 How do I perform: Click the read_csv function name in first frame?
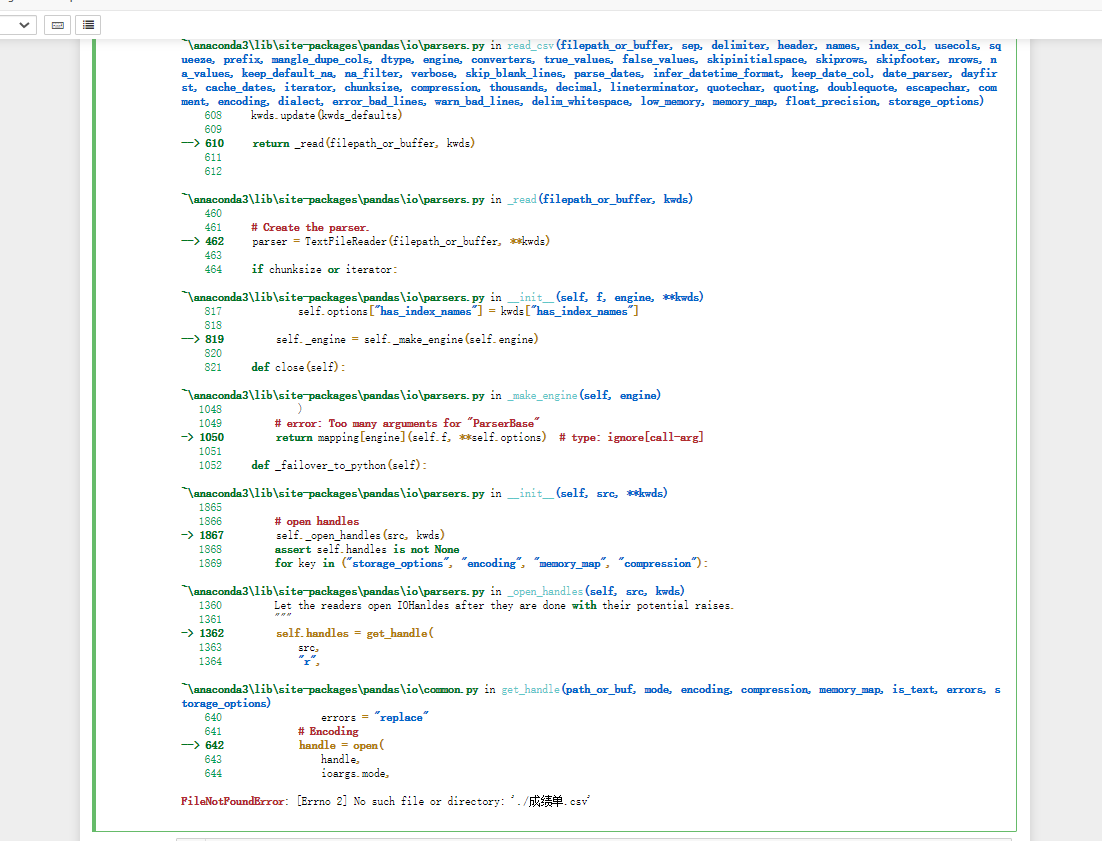[531, 46]
